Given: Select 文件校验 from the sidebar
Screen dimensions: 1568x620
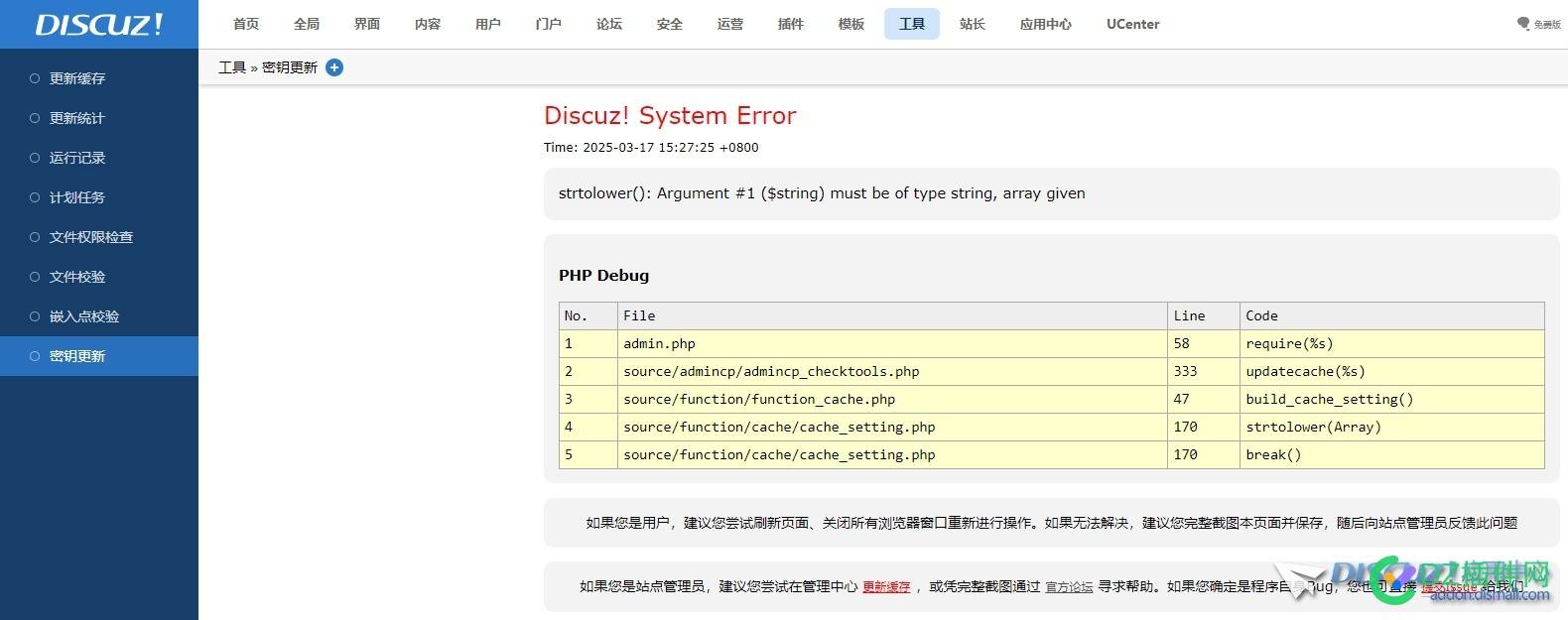Looking at the screenshot, I should [x=77, y=277].
